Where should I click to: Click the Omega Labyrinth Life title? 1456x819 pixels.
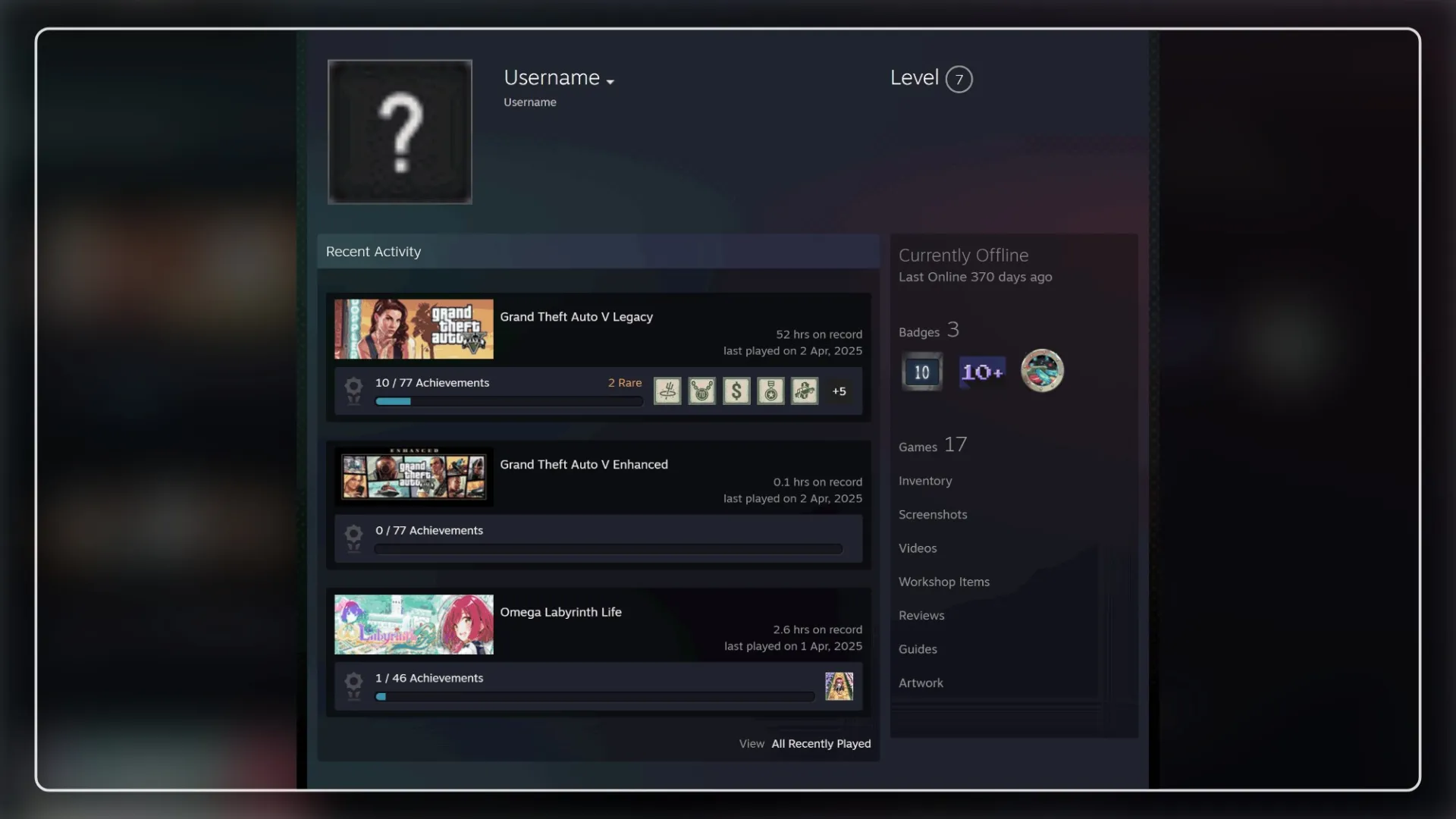click(x=560, y=612)
